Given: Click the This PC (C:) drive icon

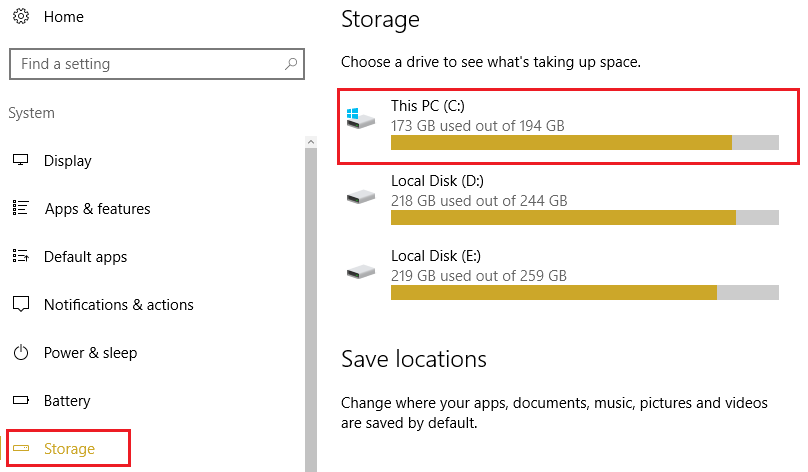Looking at the screenshot, I should point(360,118).
